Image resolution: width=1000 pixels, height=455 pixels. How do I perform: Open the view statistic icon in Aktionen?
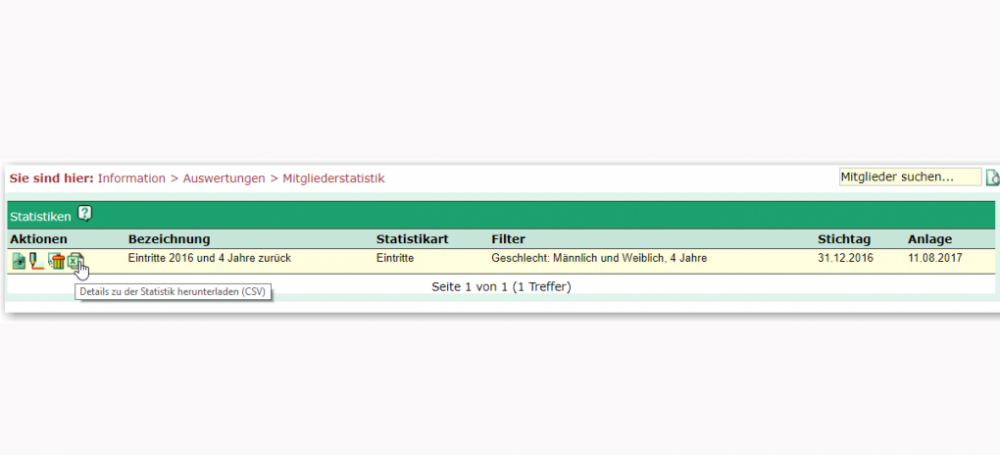[19, 261]
